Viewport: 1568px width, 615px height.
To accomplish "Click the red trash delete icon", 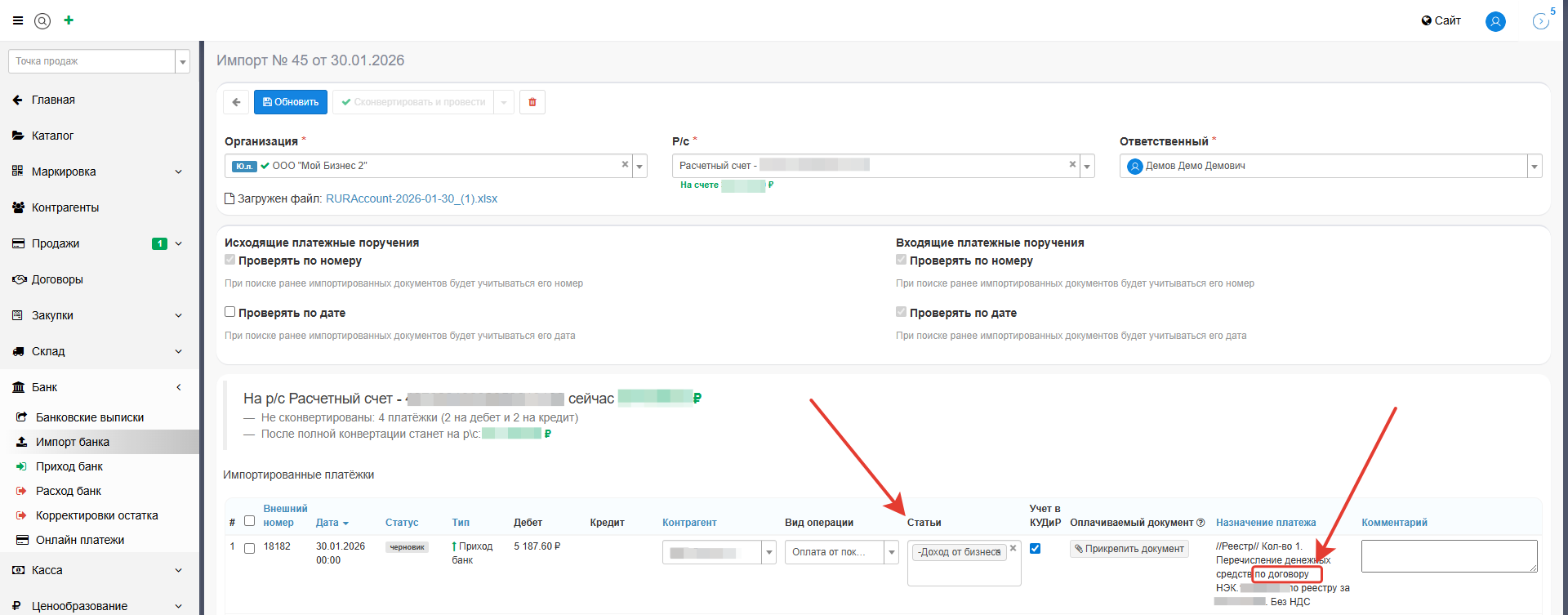I will coord(532,102).
